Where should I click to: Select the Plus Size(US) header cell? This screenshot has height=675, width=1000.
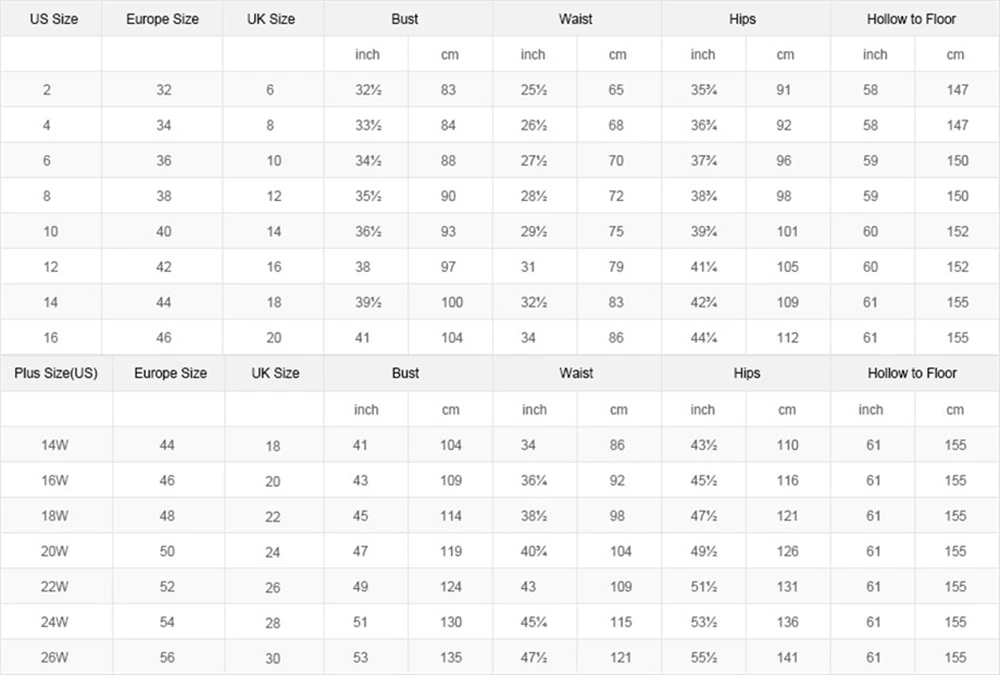click(x=56, y=373)
